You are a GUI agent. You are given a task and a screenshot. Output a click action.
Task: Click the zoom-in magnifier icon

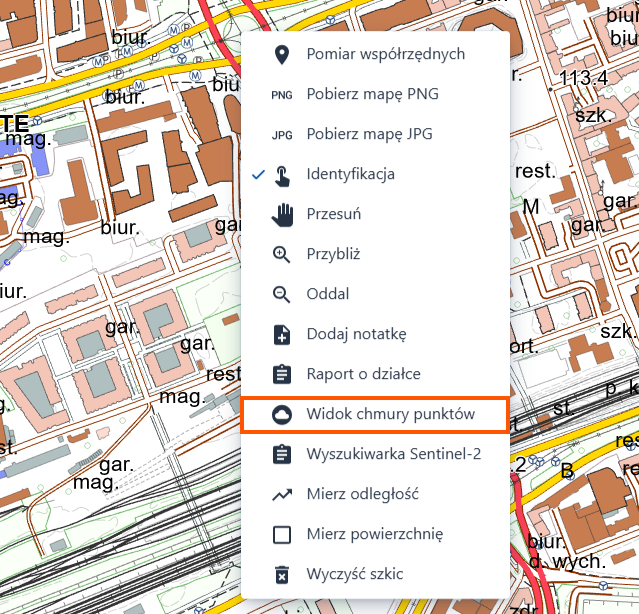[282, 255]
